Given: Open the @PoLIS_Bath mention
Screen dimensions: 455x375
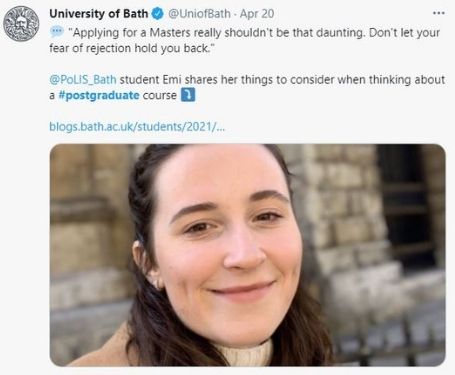Looking at the screenshot, I should click(83, 80).
